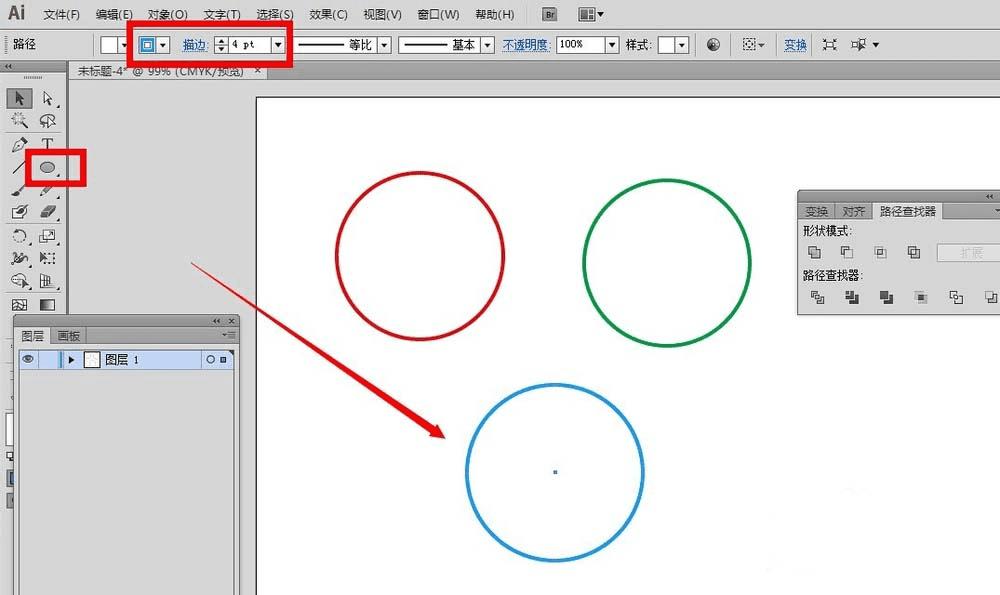Toggle visibility eye of 图层 1
The height and width of the screenshot is (595, 1000).
tap(28, 360)
